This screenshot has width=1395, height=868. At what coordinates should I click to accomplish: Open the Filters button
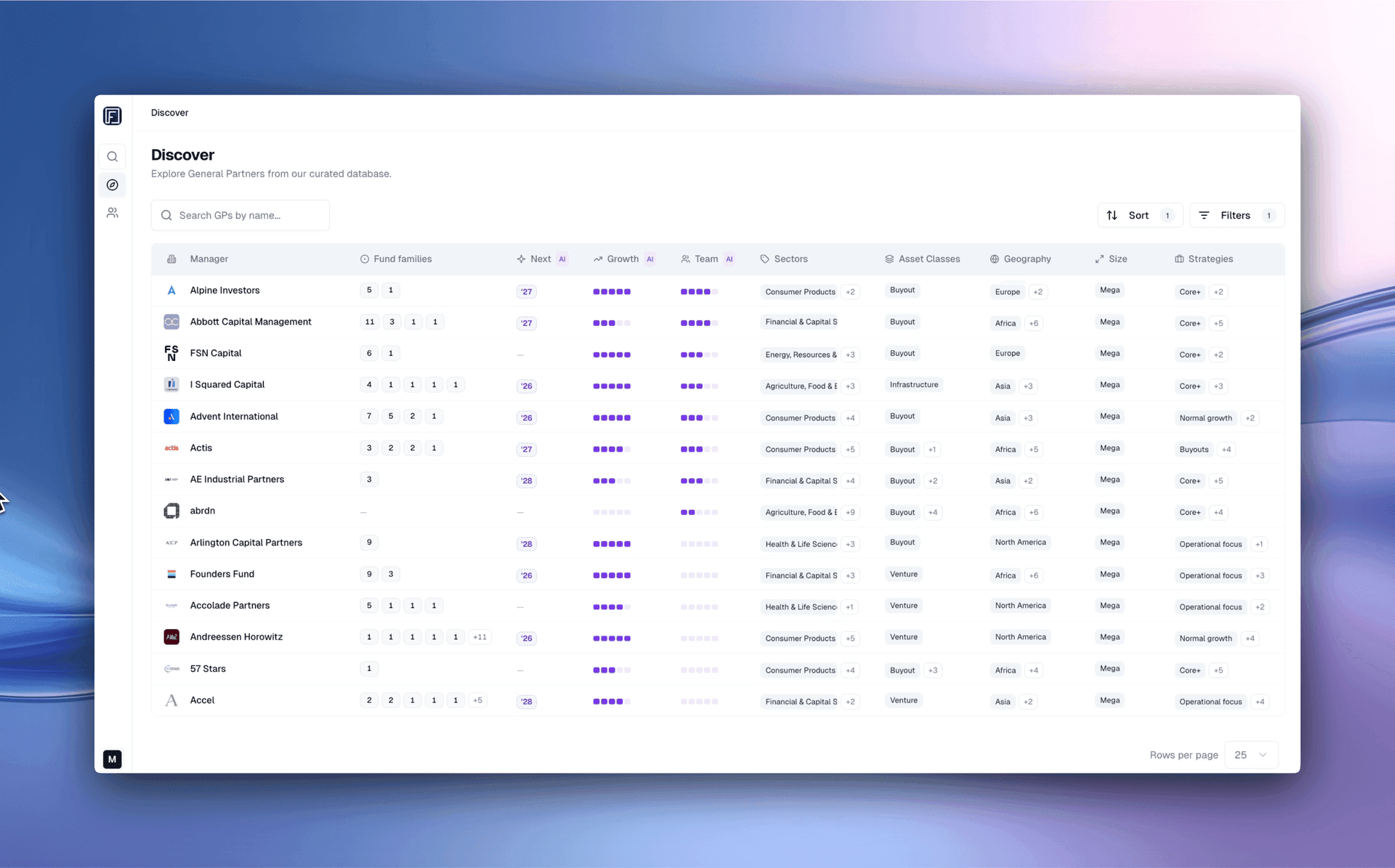pyautogui.click(x=1237, y=216)
